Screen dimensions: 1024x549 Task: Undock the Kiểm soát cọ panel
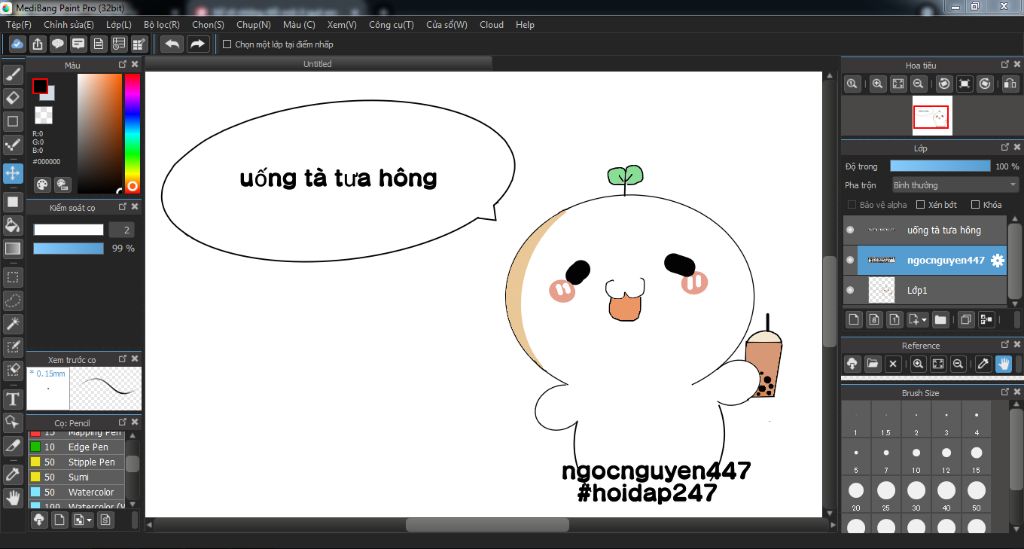(122, 207)
